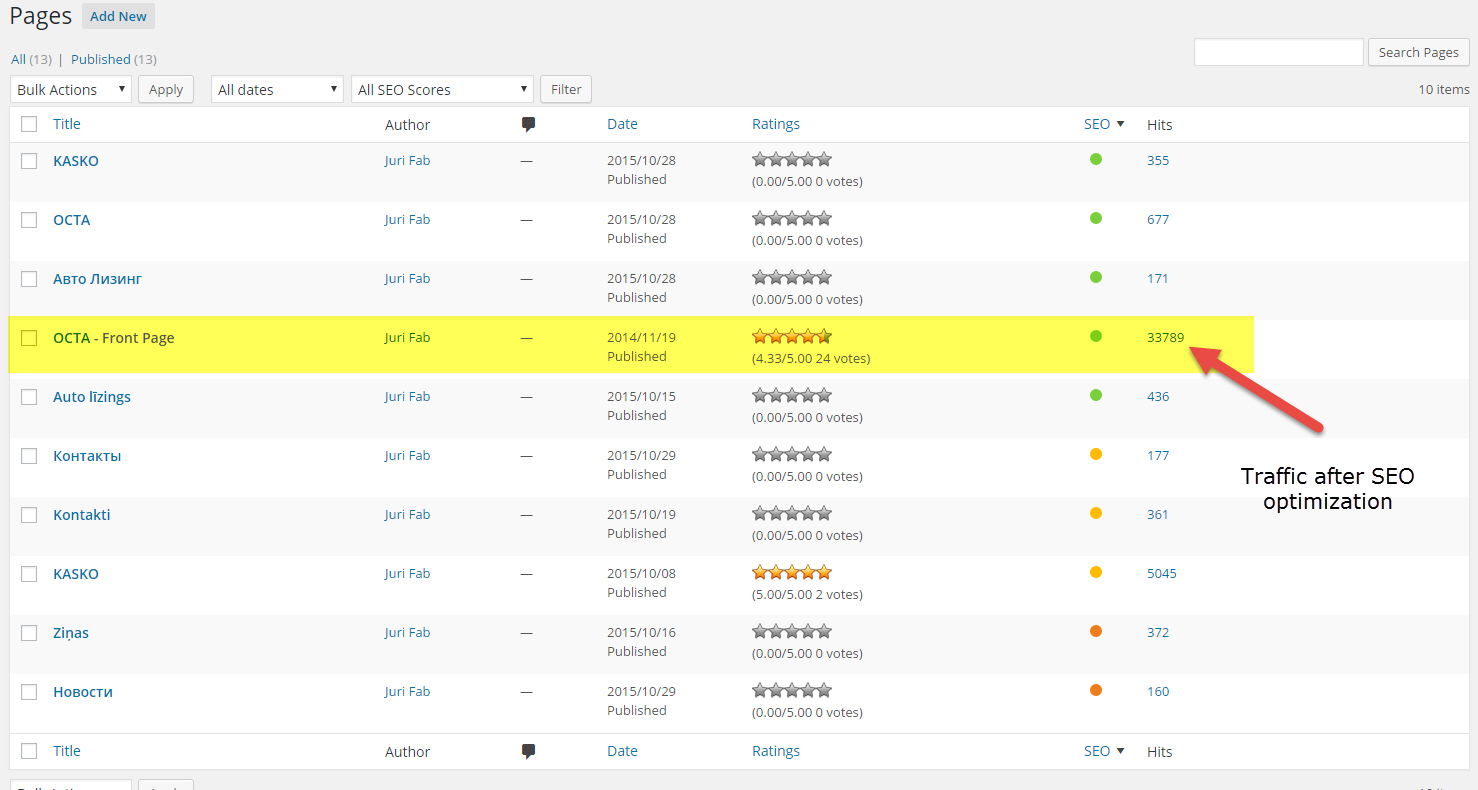Click the gold stars on 5045-hit KASKO row
Screen dimensions: 1478x790
(791, 573)
